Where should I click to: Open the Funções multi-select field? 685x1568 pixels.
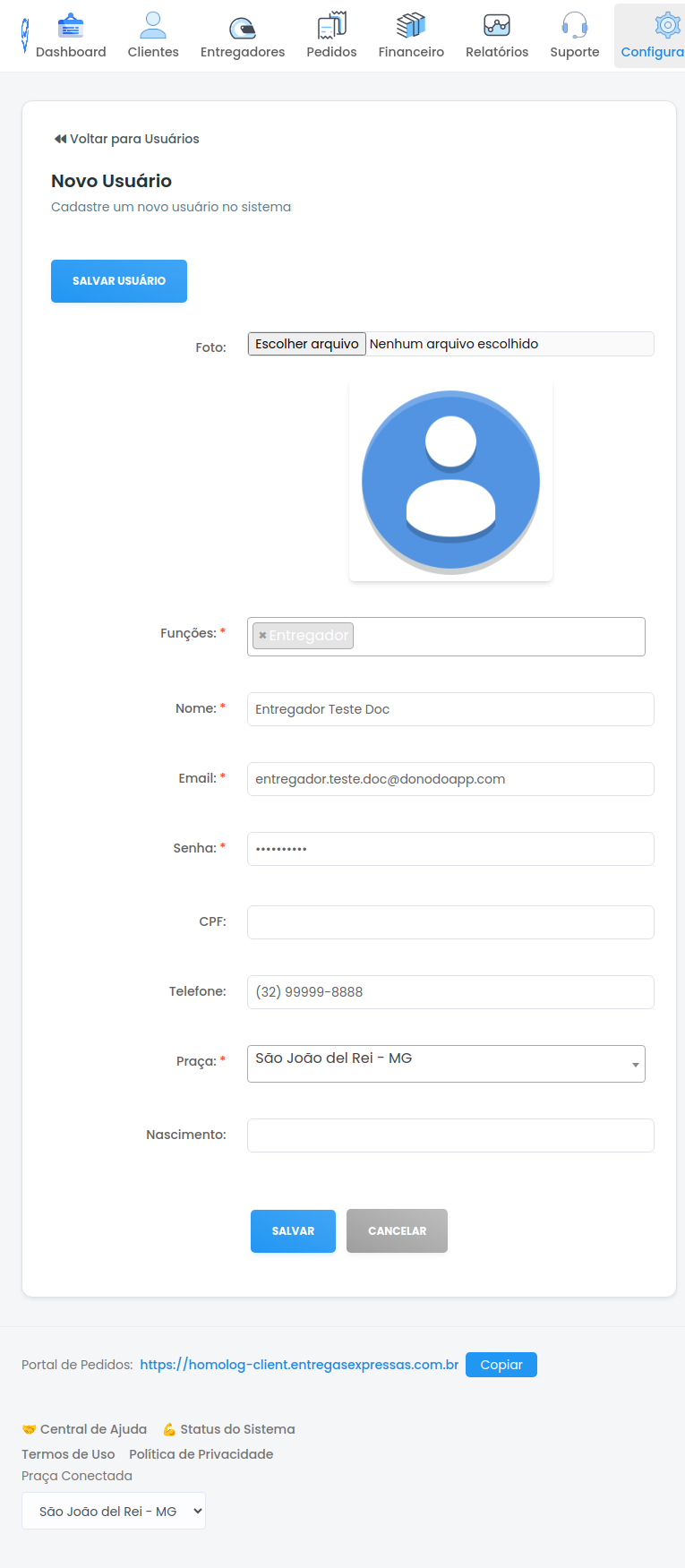497,637
